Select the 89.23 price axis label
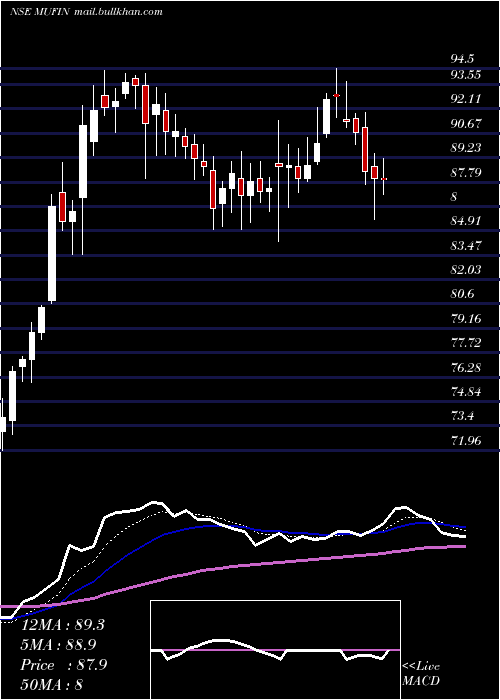The width and height of the screenshot is (500, 700). tap(466, 148)
